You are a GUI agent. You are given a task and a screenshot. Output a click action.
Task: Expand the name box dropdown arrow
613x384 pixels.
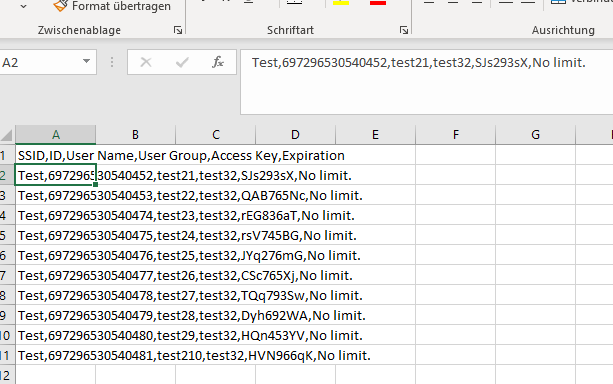coord(86,61)
